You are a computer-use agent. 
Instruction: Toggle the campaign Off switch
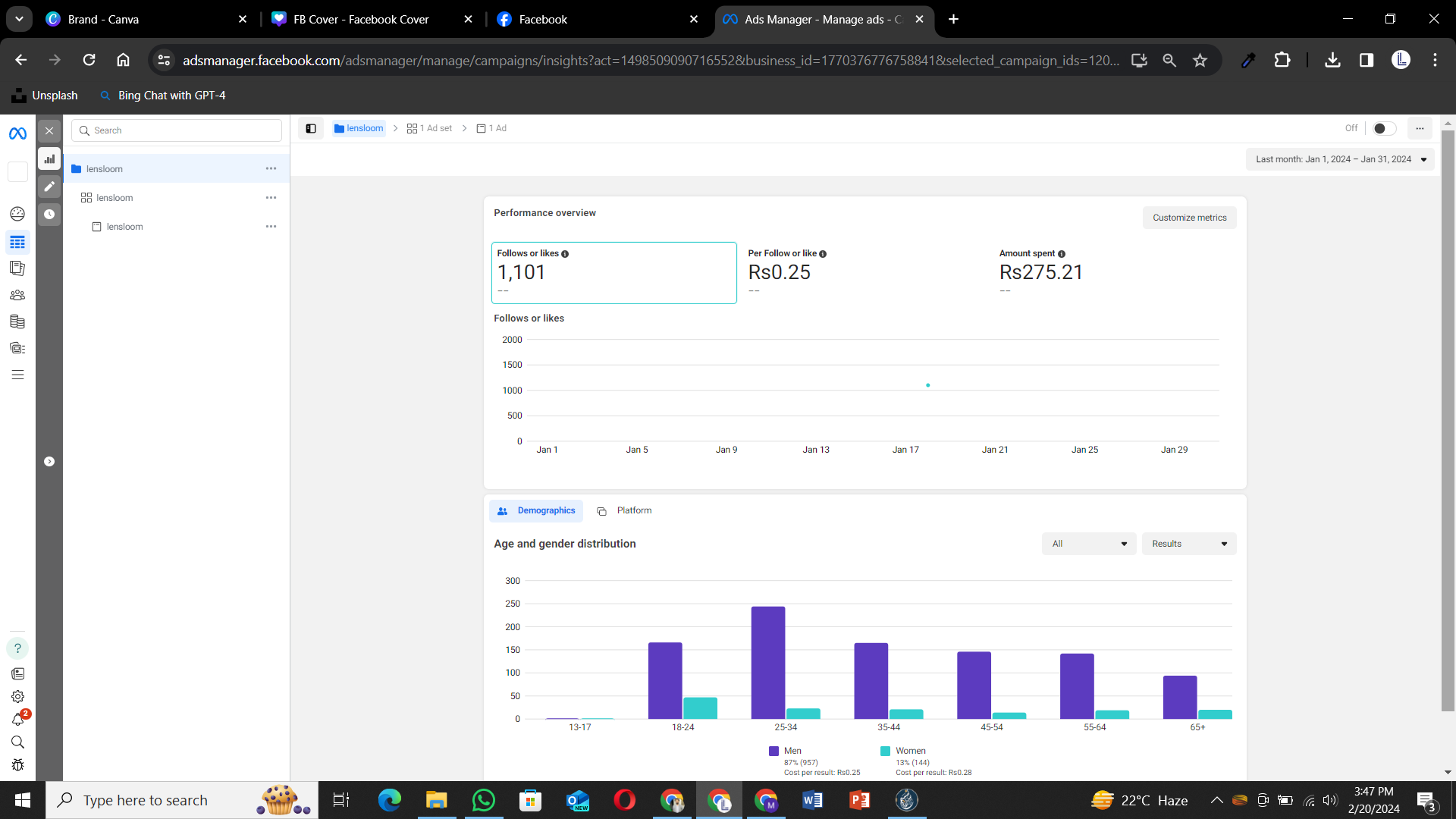(1384, 128)
